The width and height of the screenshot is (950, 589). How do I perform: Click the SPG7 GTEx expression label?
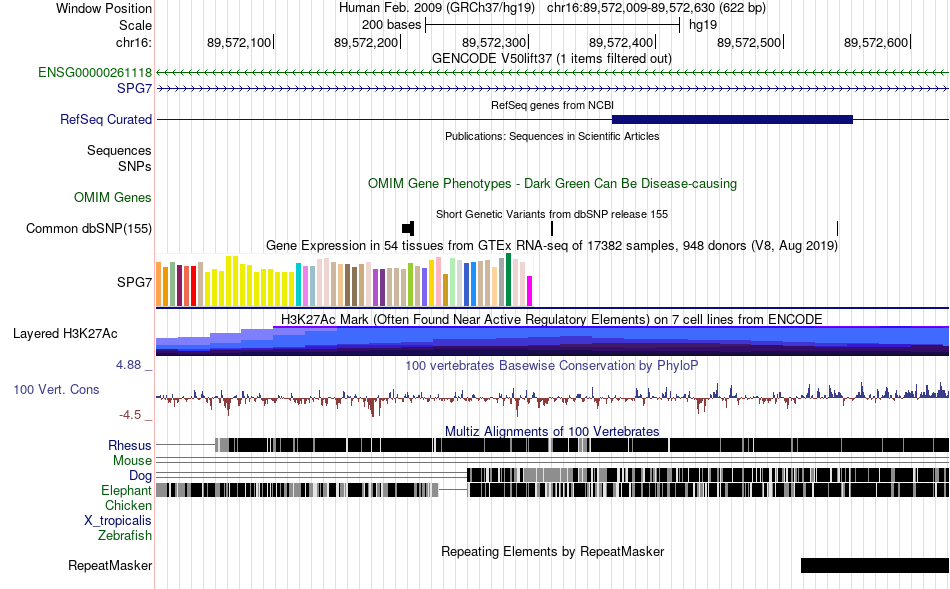pyautogui.click(x=135, y=282)
